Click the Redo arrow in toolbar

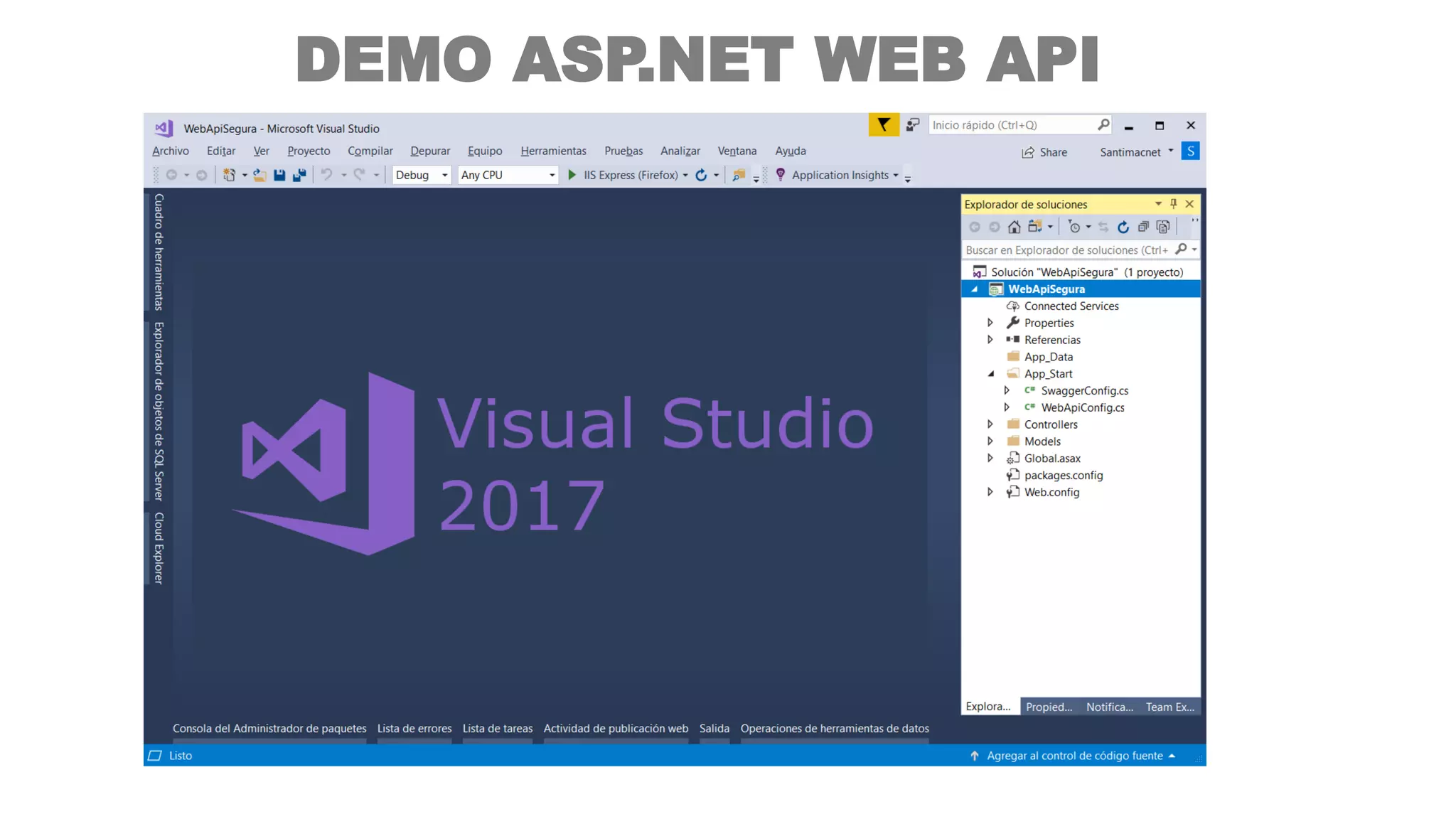[360, 174]
